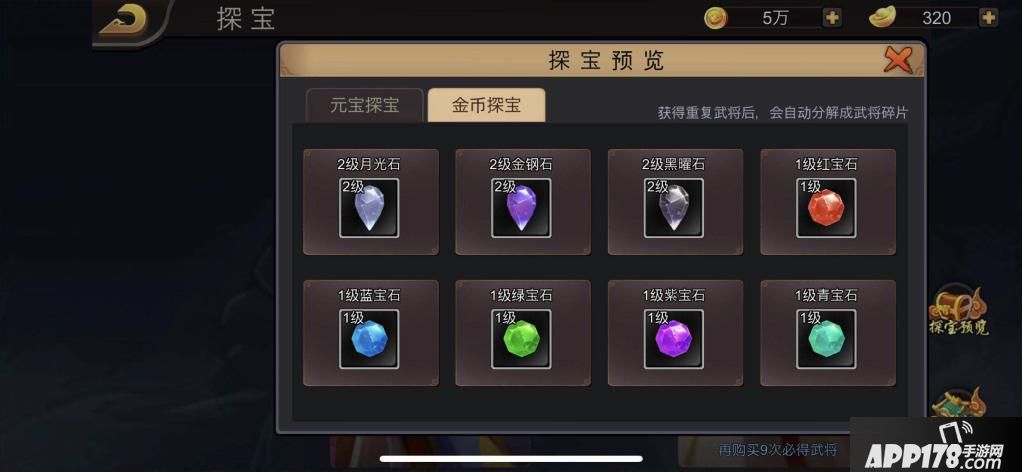Add more ingots with plus button
Screen dimensions: 1022x472
tap(989, 18)
